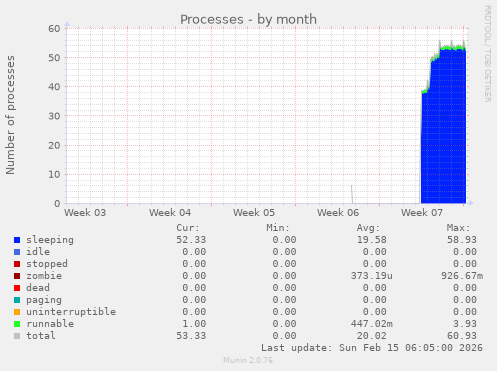Click total average value 20.02
Viewport: 497px width, 371px height.
pyautogui.click(x=371, y=336)
